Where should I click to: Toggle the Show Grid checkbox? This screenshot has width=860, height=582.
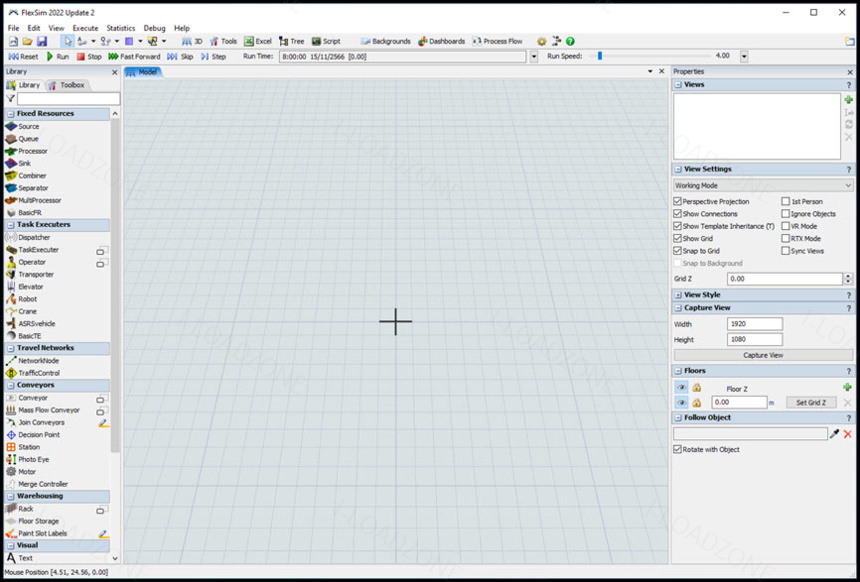[x=678, y=239]
